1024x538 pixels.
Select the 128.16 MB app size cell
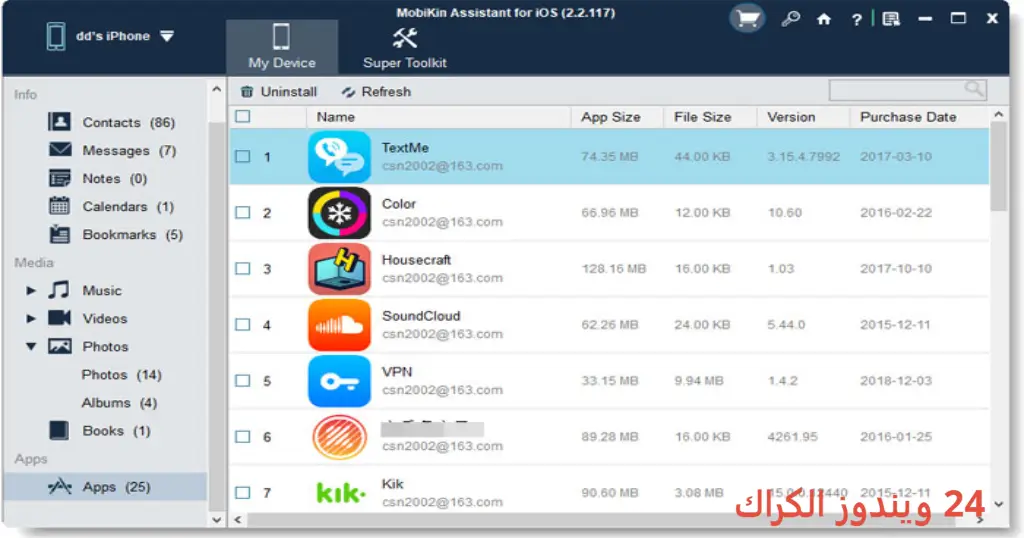point(613,269)
